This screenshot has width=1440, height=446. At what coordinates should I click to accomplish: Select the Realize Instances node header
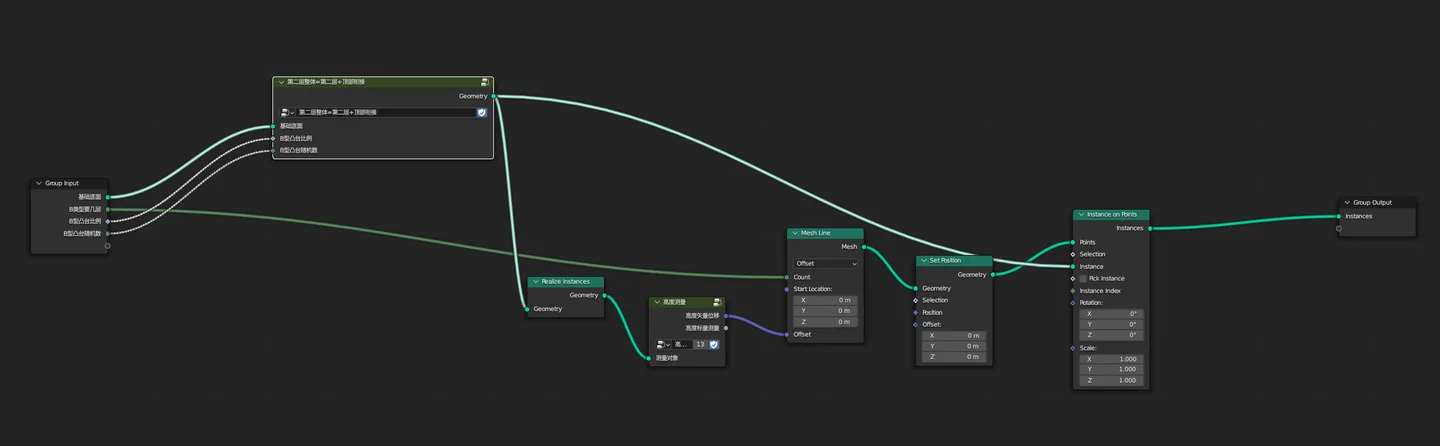click(x=566, y=282)
